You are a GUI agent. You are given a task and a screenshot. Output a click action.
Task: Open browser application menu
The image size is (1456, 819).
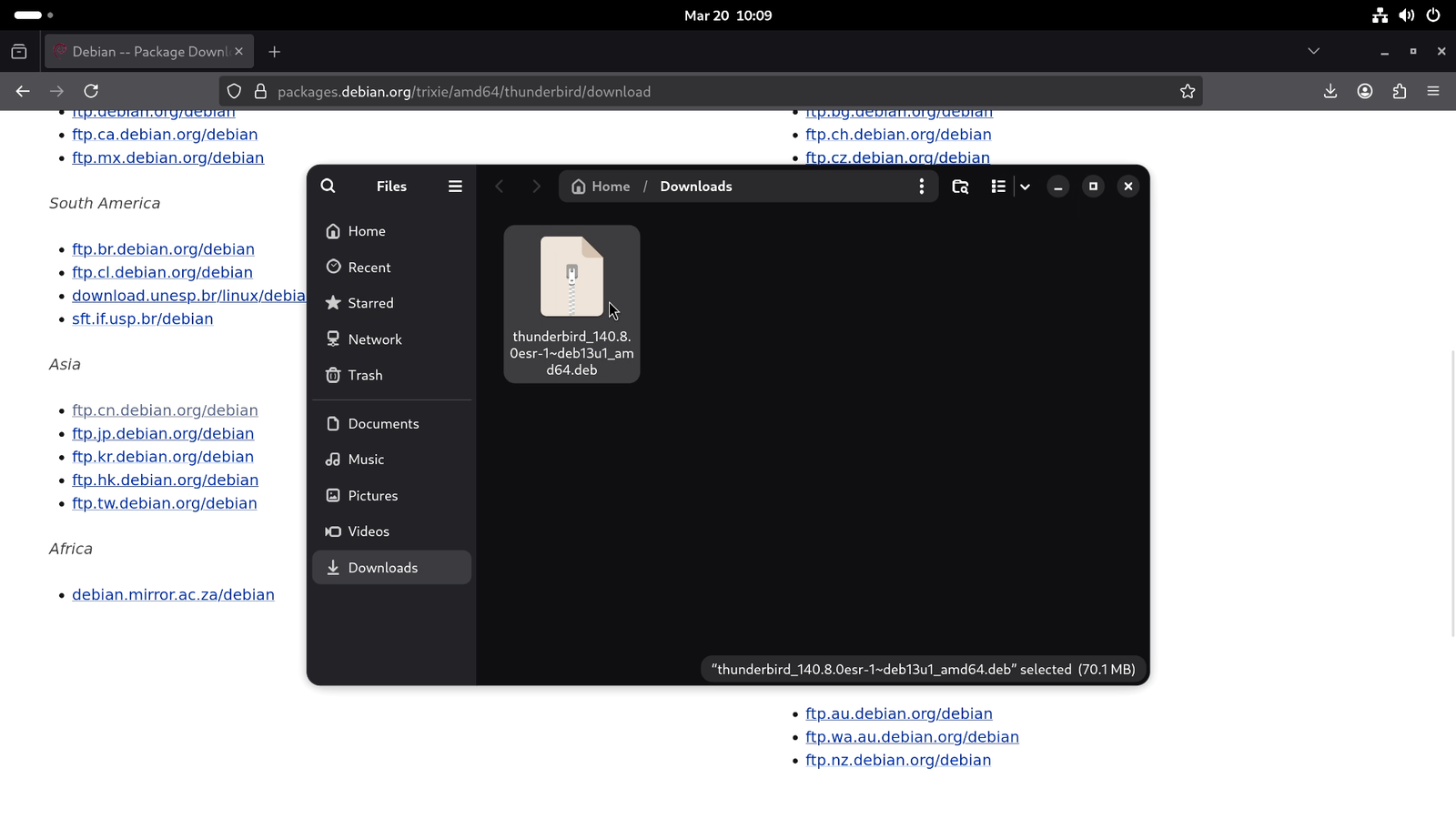point(1433,91)
